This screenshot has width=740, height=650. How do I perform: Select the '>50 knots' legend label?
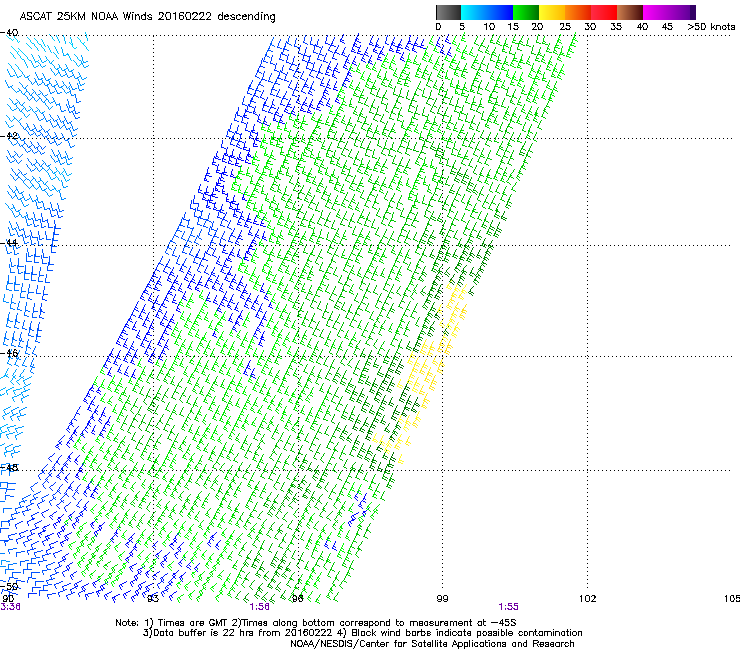[711, 27]
